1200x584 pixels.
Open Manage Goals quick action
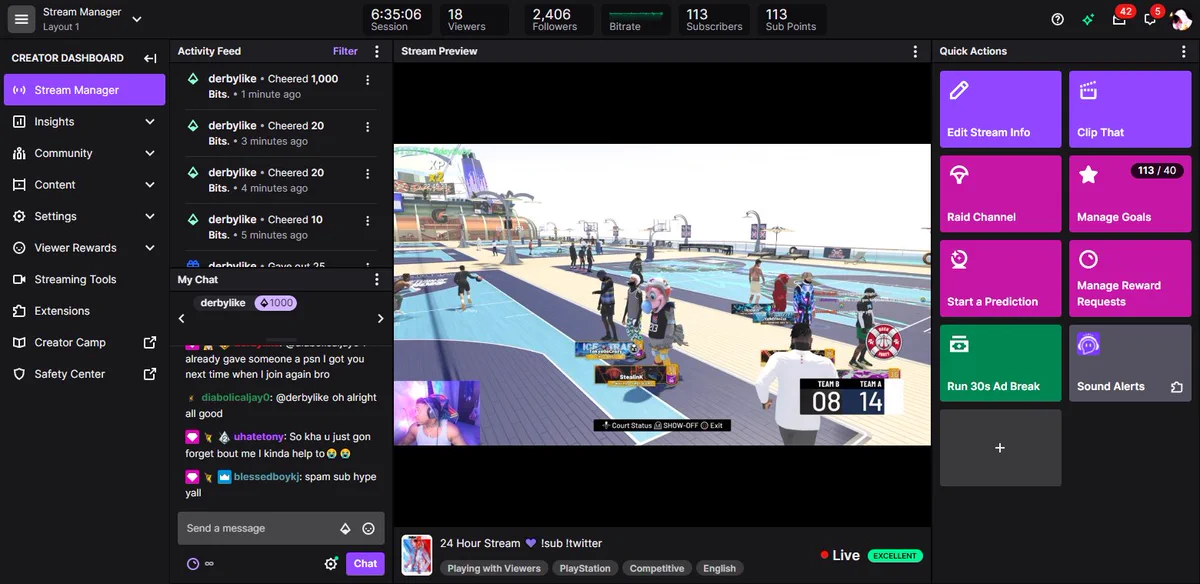point(1130,194)
